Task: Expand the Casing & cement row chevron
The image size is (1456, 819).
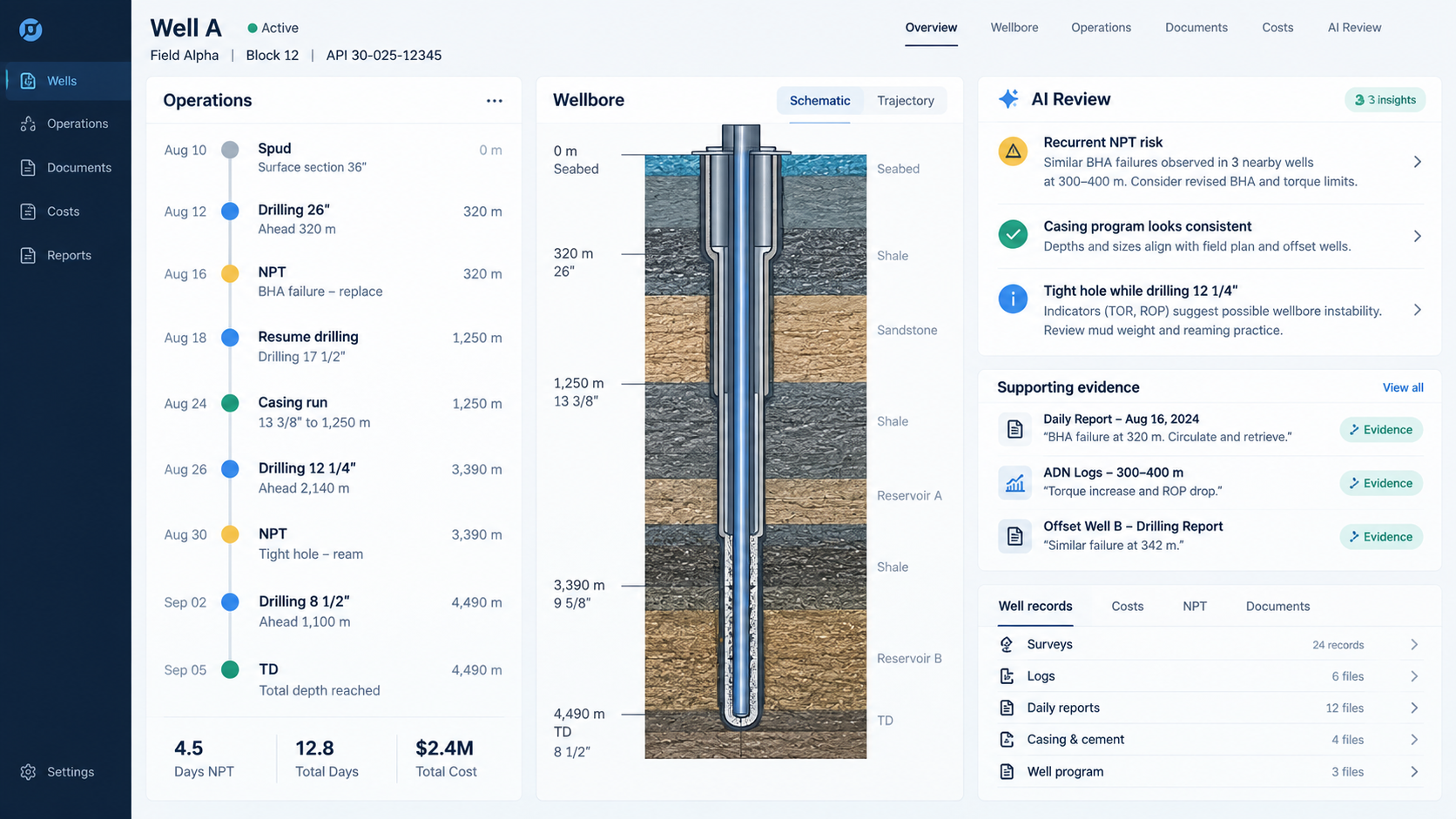Action: pyautogui.click(x=1414, y=740)
